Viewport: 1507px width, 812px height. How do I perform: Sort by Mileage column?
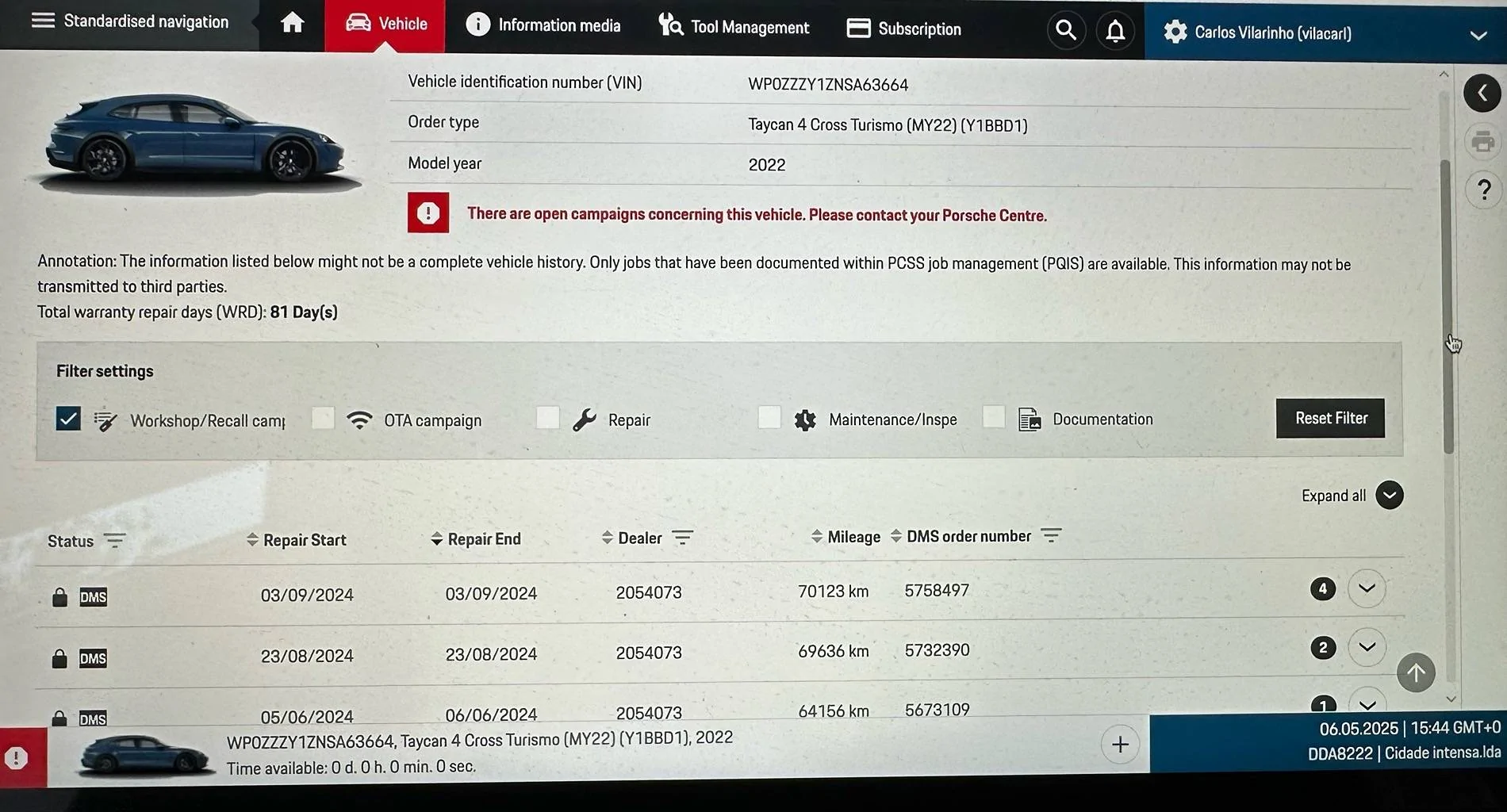[846, 537]
